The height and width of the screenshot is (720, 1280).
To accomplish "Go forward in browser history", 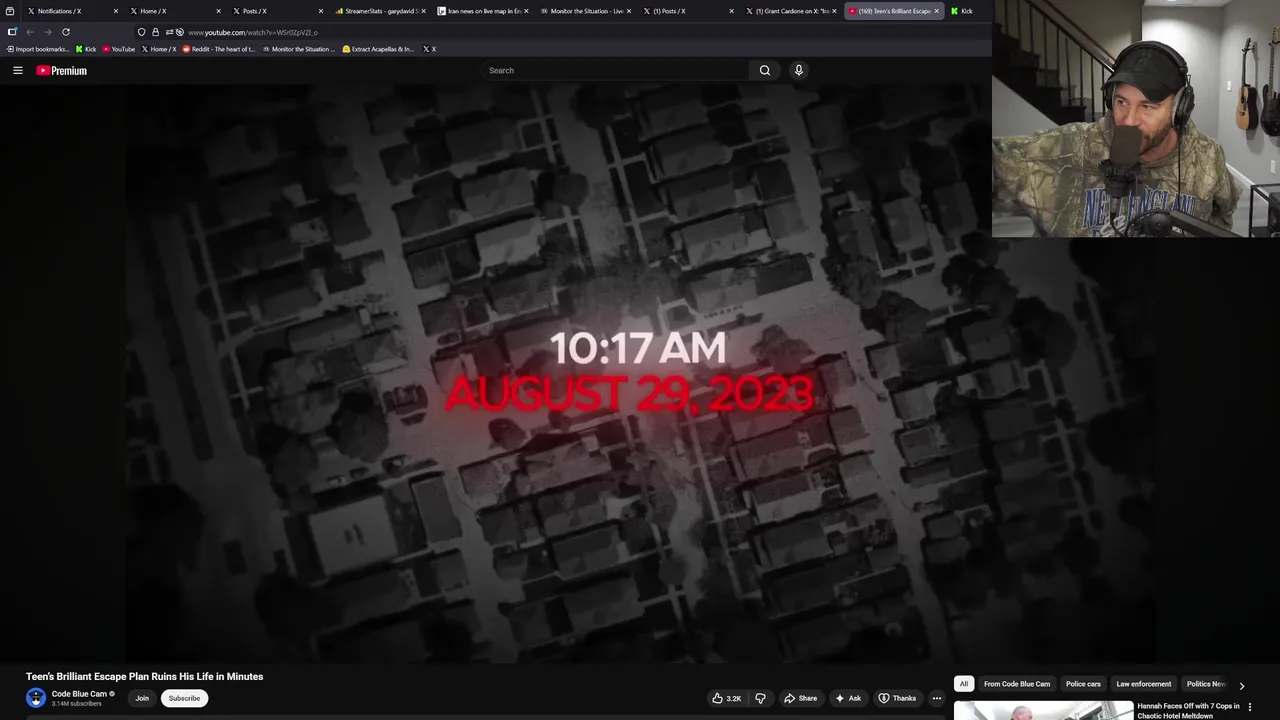I will click(x=47, y=32).
